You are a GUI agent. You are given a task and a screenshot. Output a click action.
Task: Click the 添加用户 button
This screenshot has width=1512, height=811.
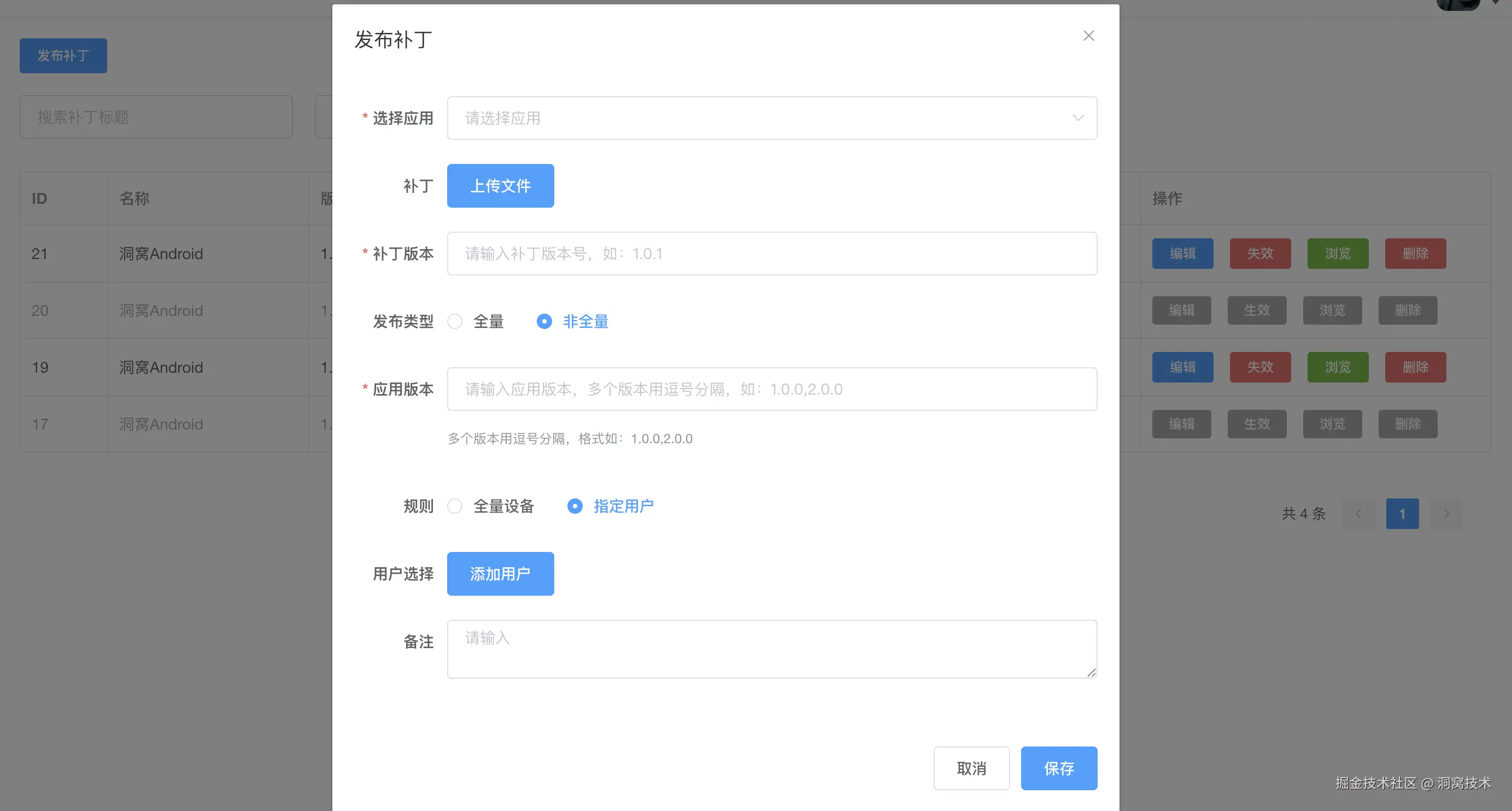pos(500,573)
